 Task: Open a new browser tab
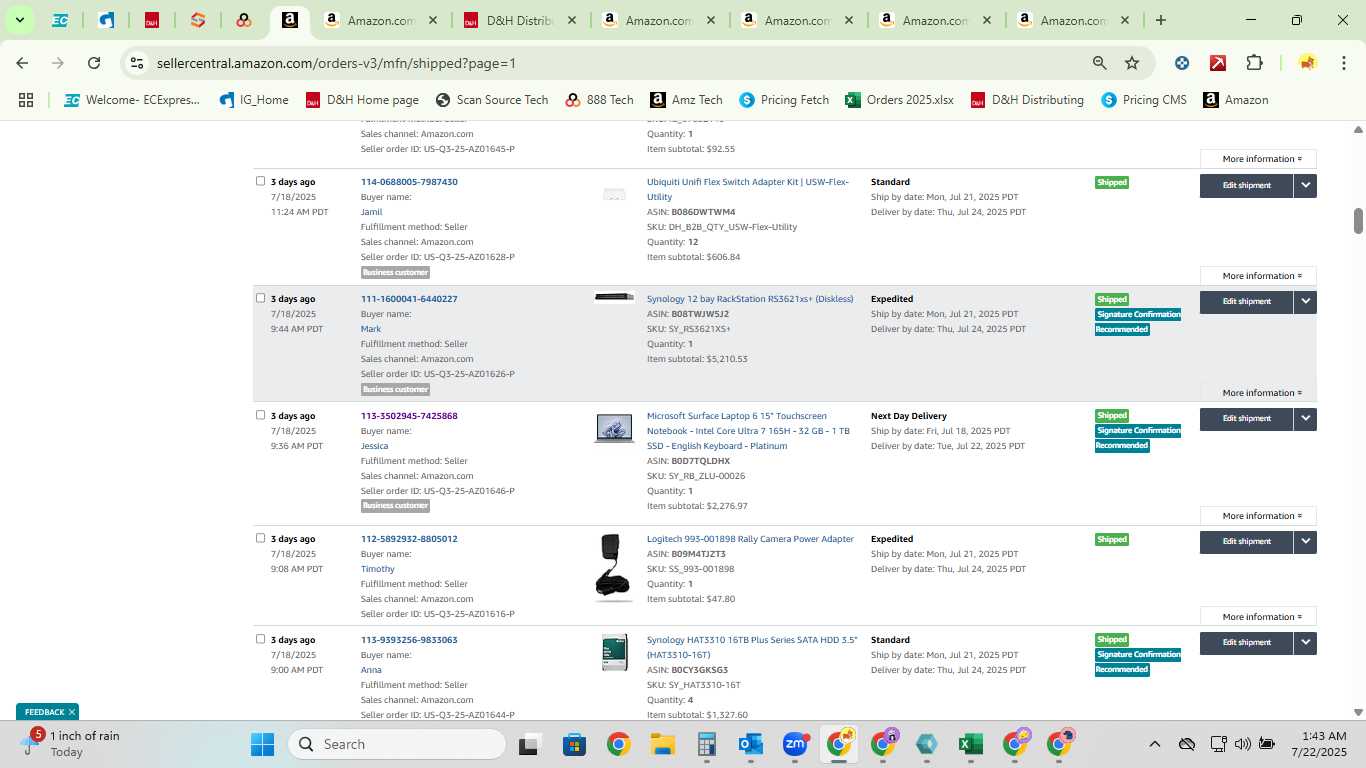click(1160, 20)
